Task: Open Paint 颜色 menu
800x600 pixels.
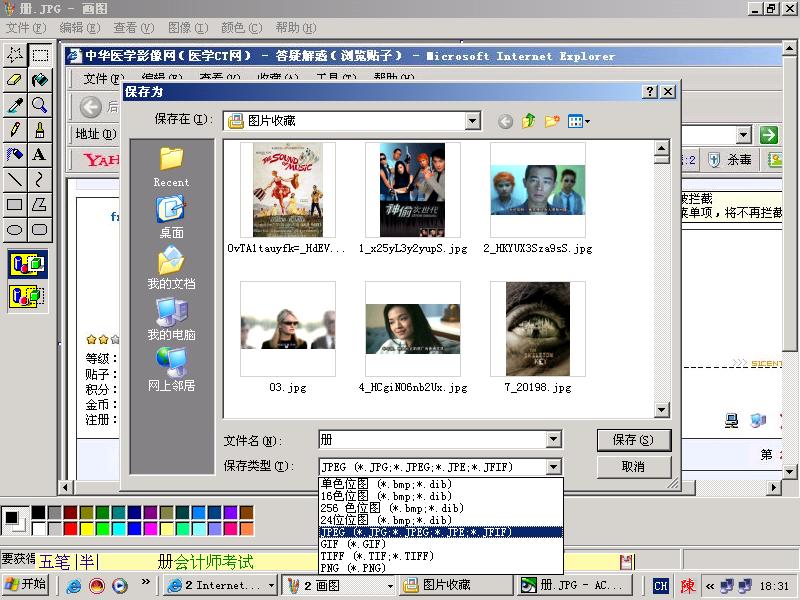Action: 241,28
